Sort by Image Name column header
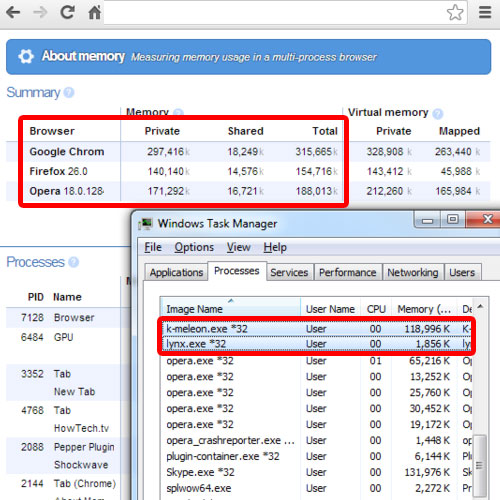This screenshot has height=500, width=500. (x=231, y=309)
